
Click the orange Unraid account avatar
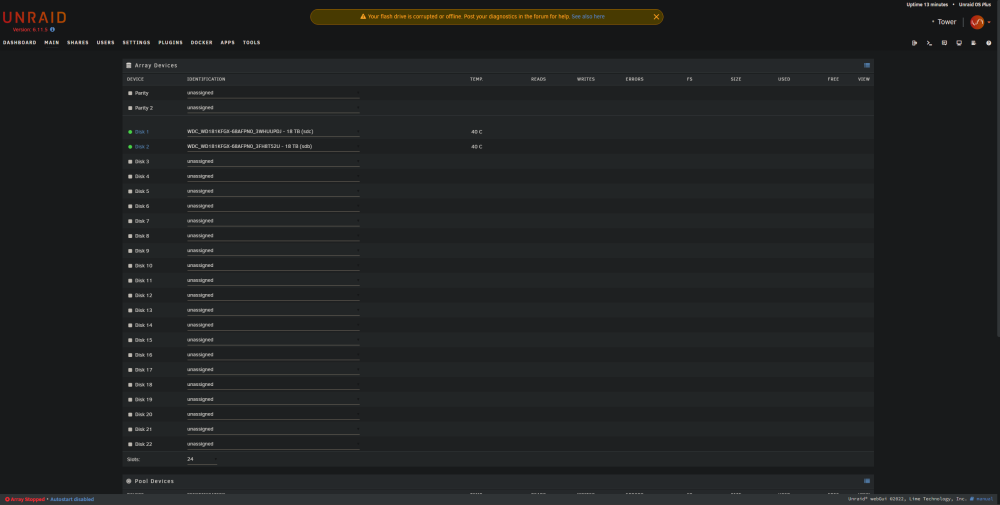[x=976, y=22]
